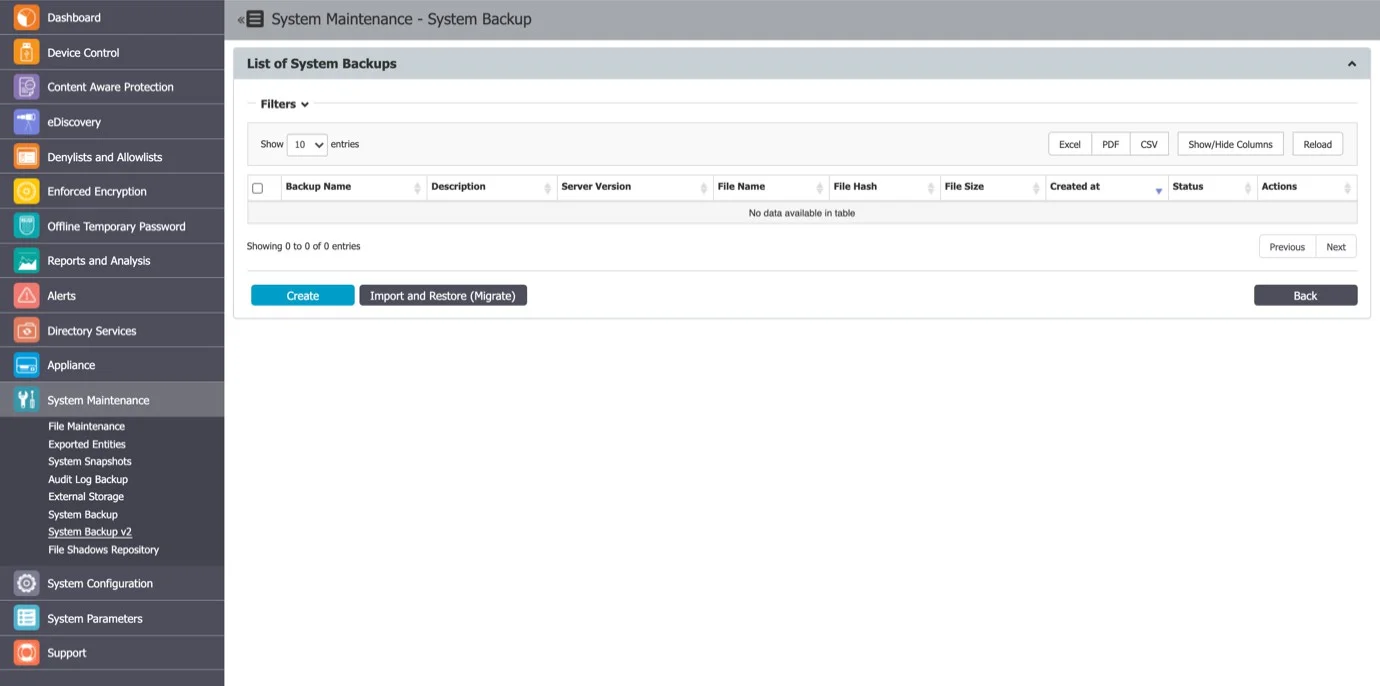Export table to PDF
This screenshot has width=1380, height=686.
pos(1111,144)
